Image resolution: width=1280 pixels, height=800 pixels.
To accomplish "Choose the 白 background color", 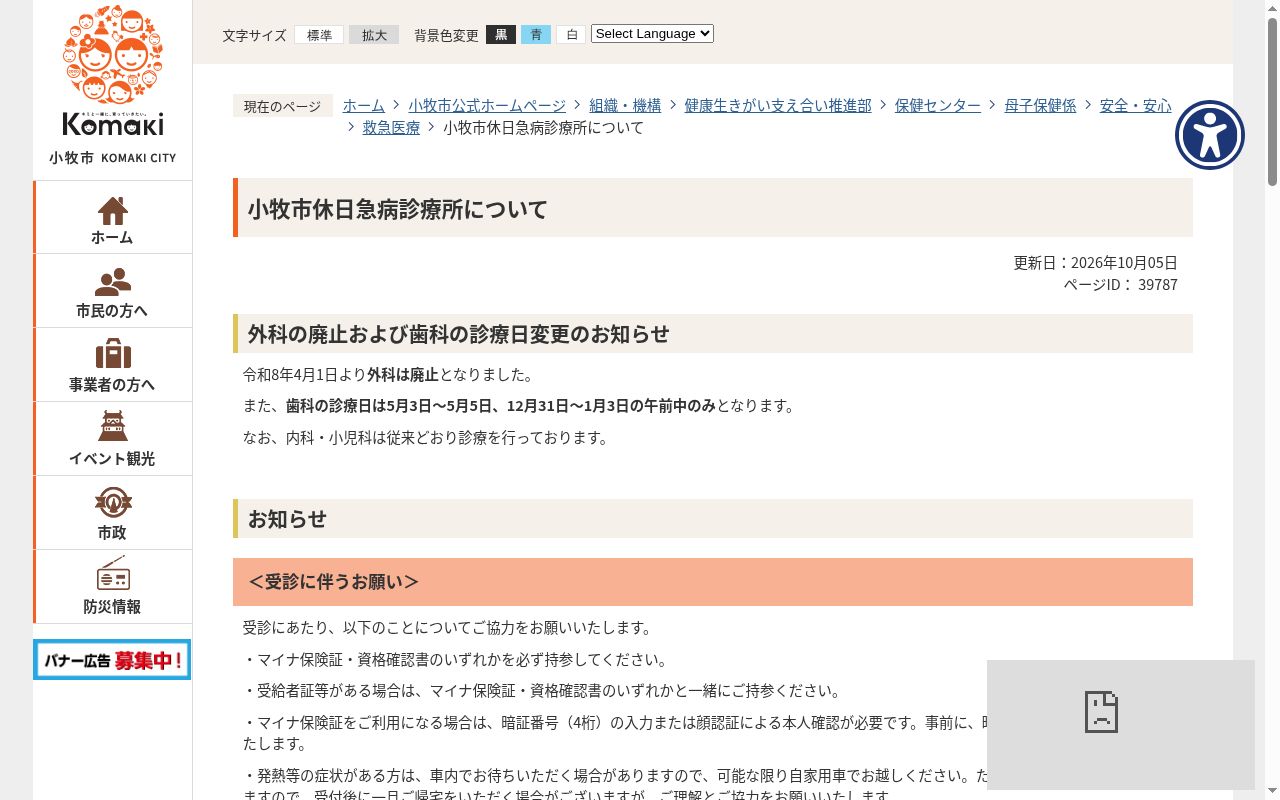I will [571, 35].
